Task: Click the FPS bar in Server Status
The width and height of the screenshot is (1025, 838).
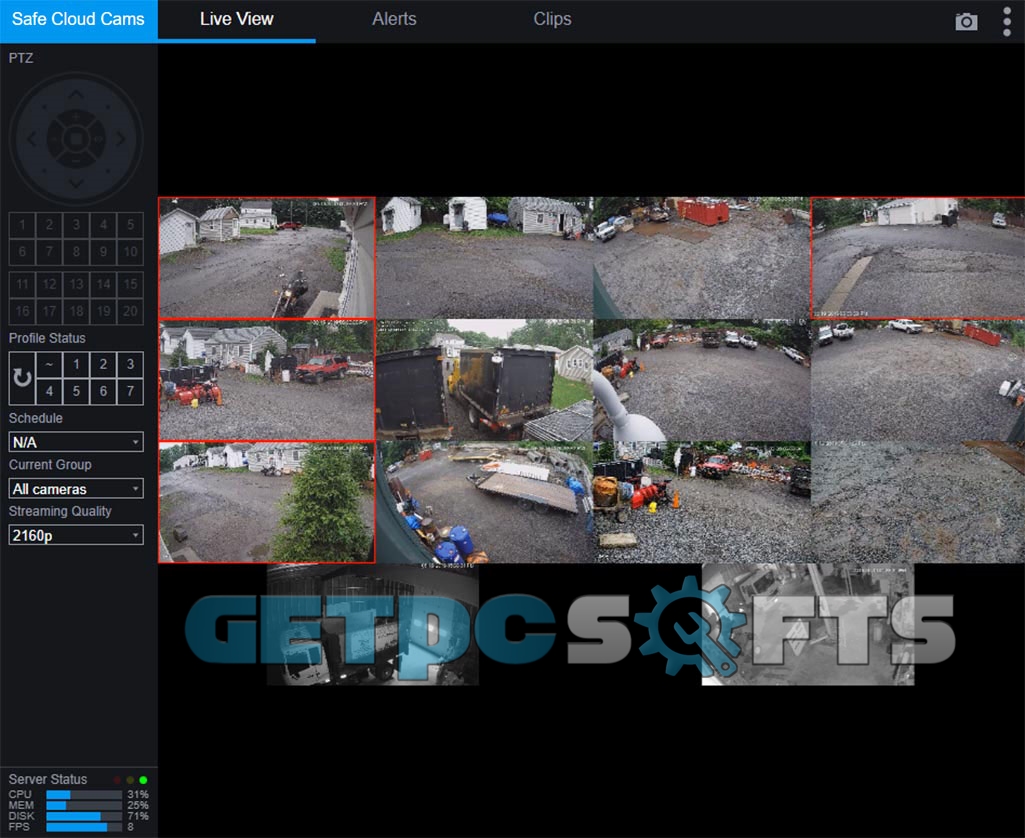Action: pyautogui.click(x=84, y=827)
